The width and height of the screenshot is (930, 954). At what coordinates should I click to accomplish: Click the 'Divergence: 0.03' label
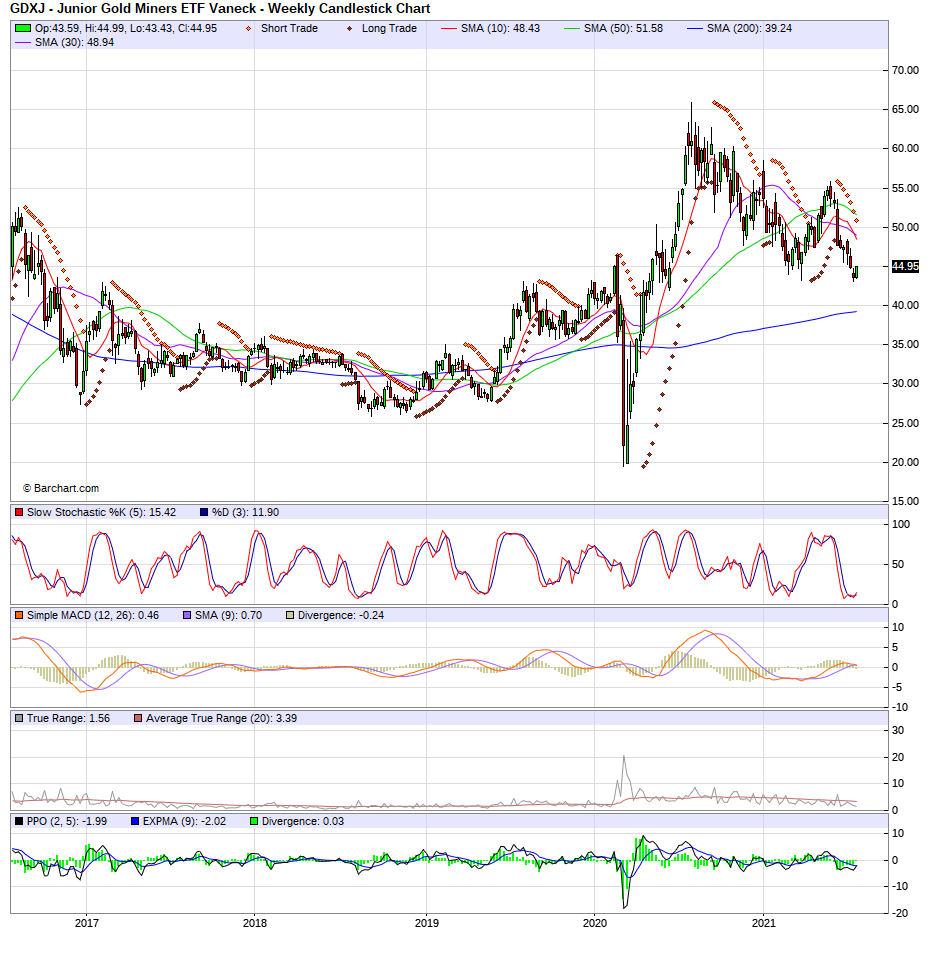(303, 821)
